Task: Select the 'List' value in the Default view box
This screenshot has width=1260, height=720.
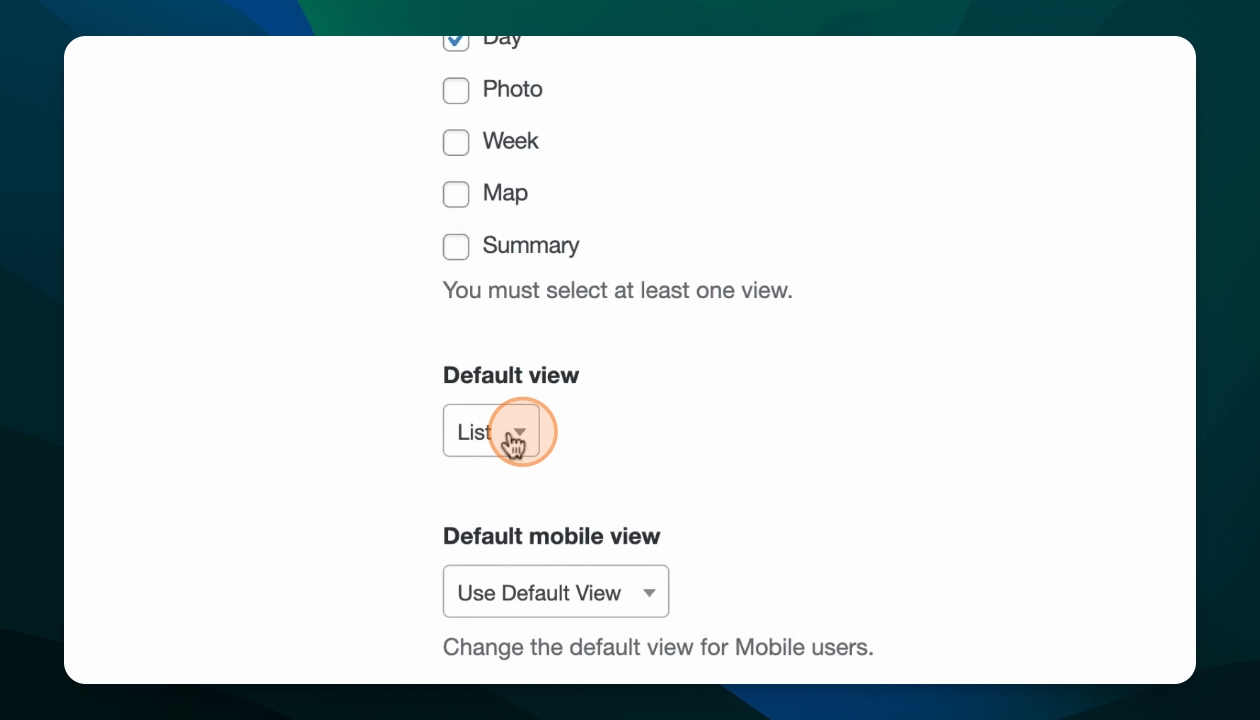Action: pos(474,432)
